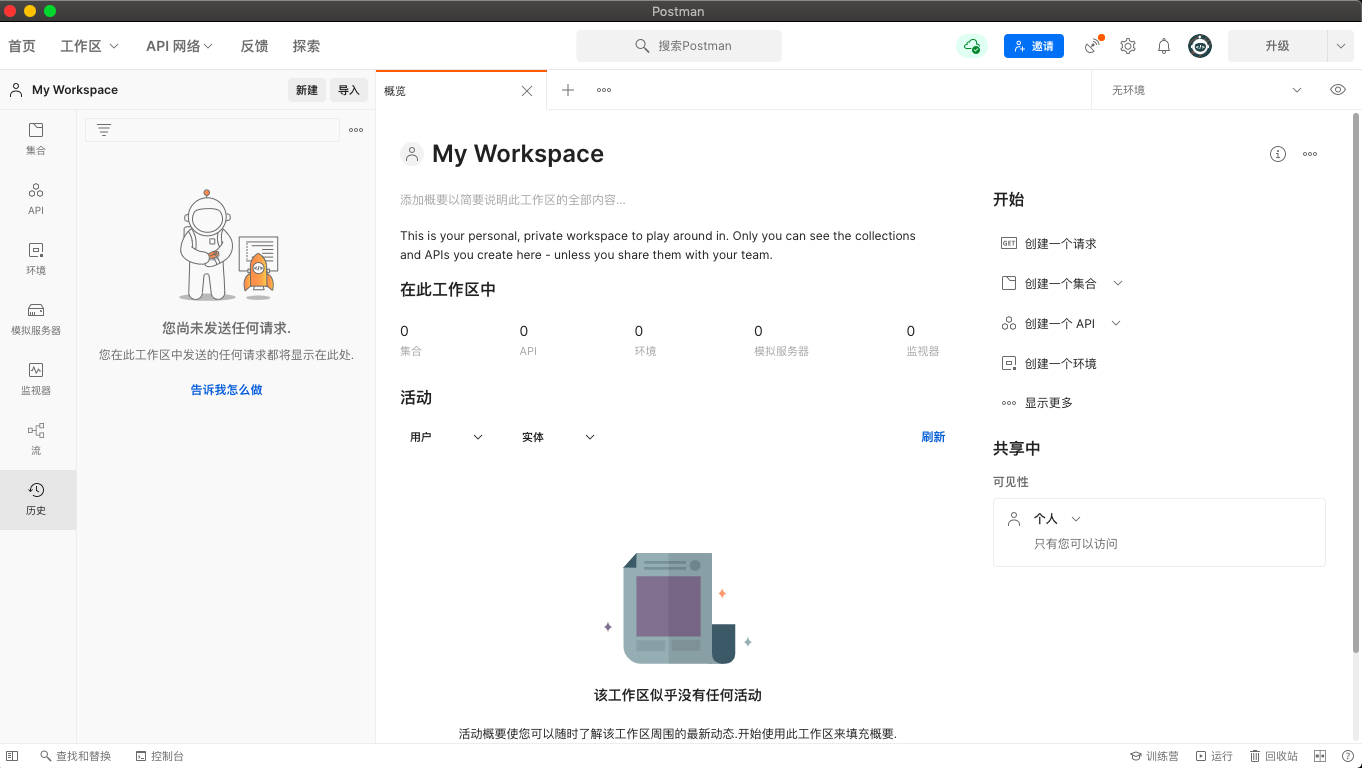Expand the 用户 activity filter dropdown
Image resolution: width=1362 pixels, height=768 pixels.
pos(444,436)
